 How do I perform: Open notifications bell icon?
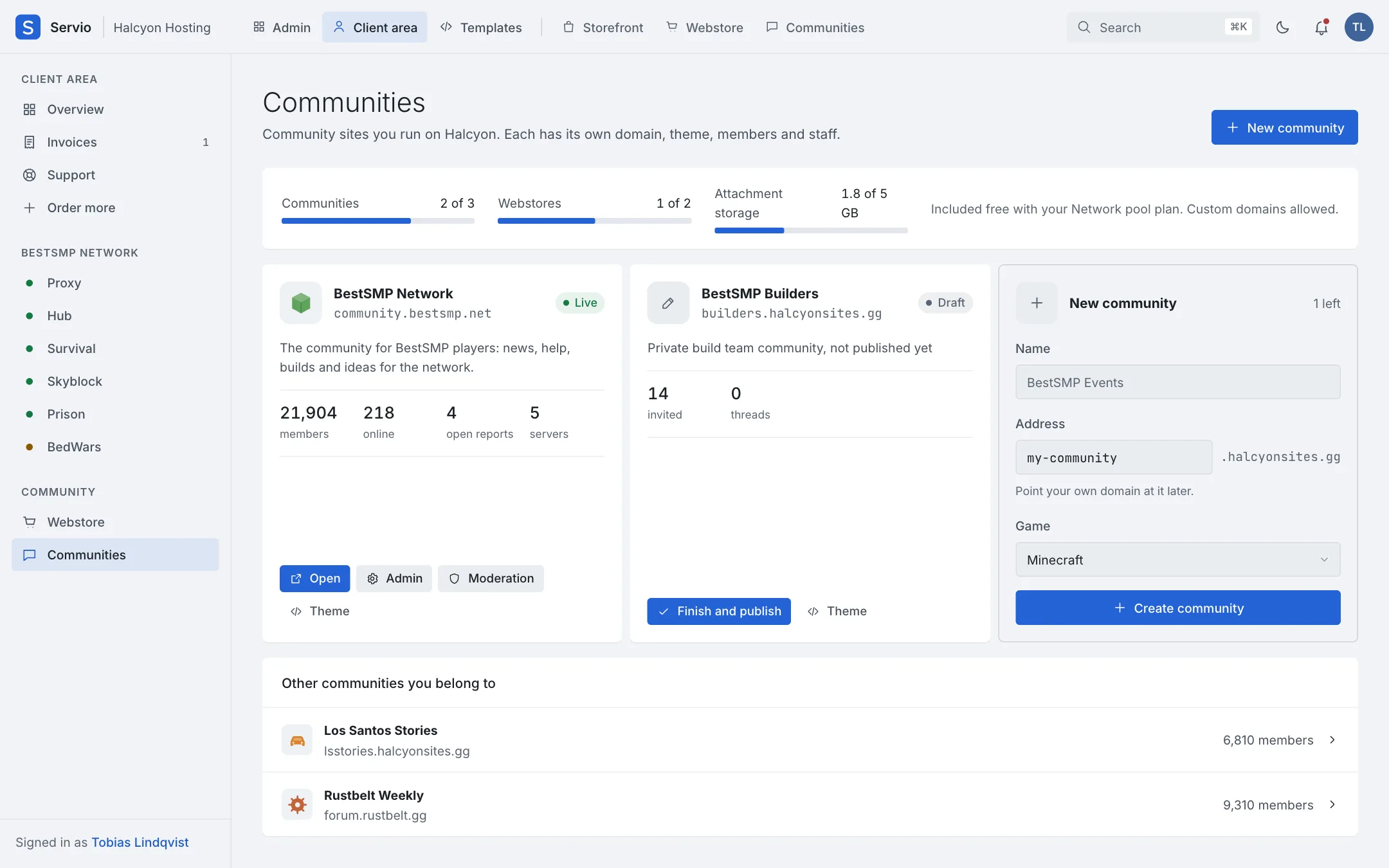pos(1321,27)
